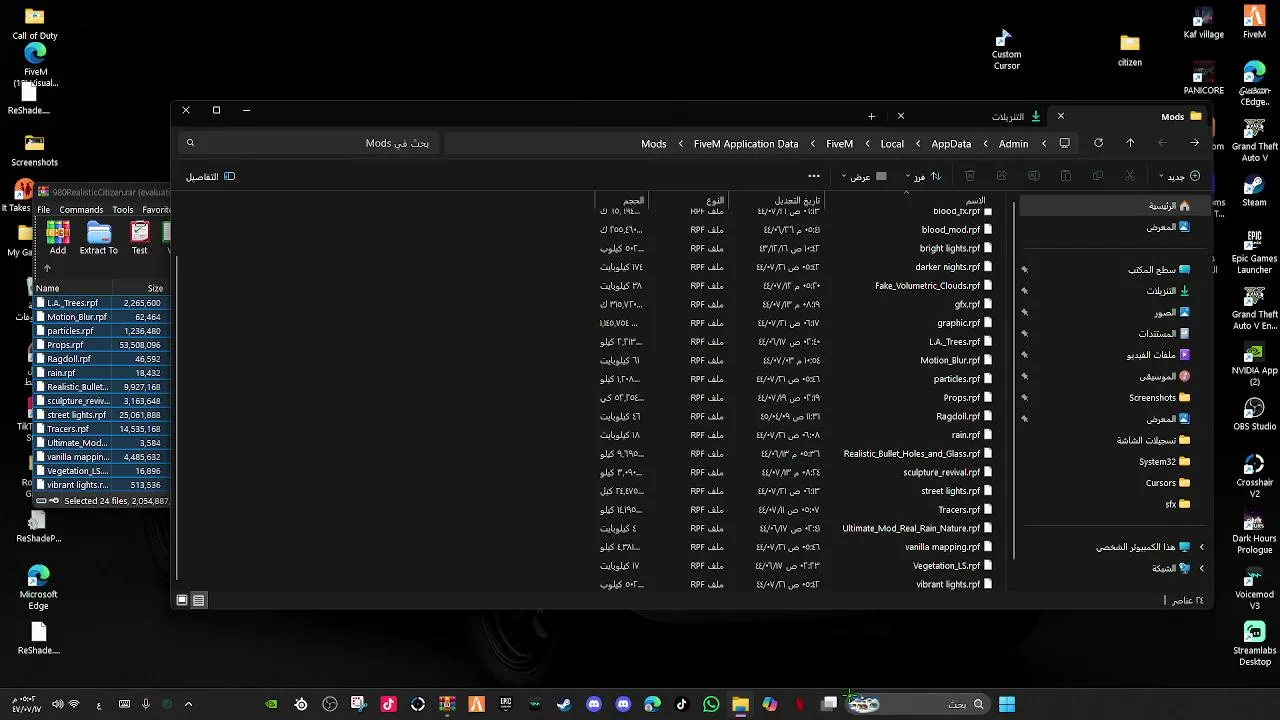Click the Copy icon in Explorer toolbar
Image resolution: width=1280 pixels, height=720 pixels.
[x=1098, y=176]
